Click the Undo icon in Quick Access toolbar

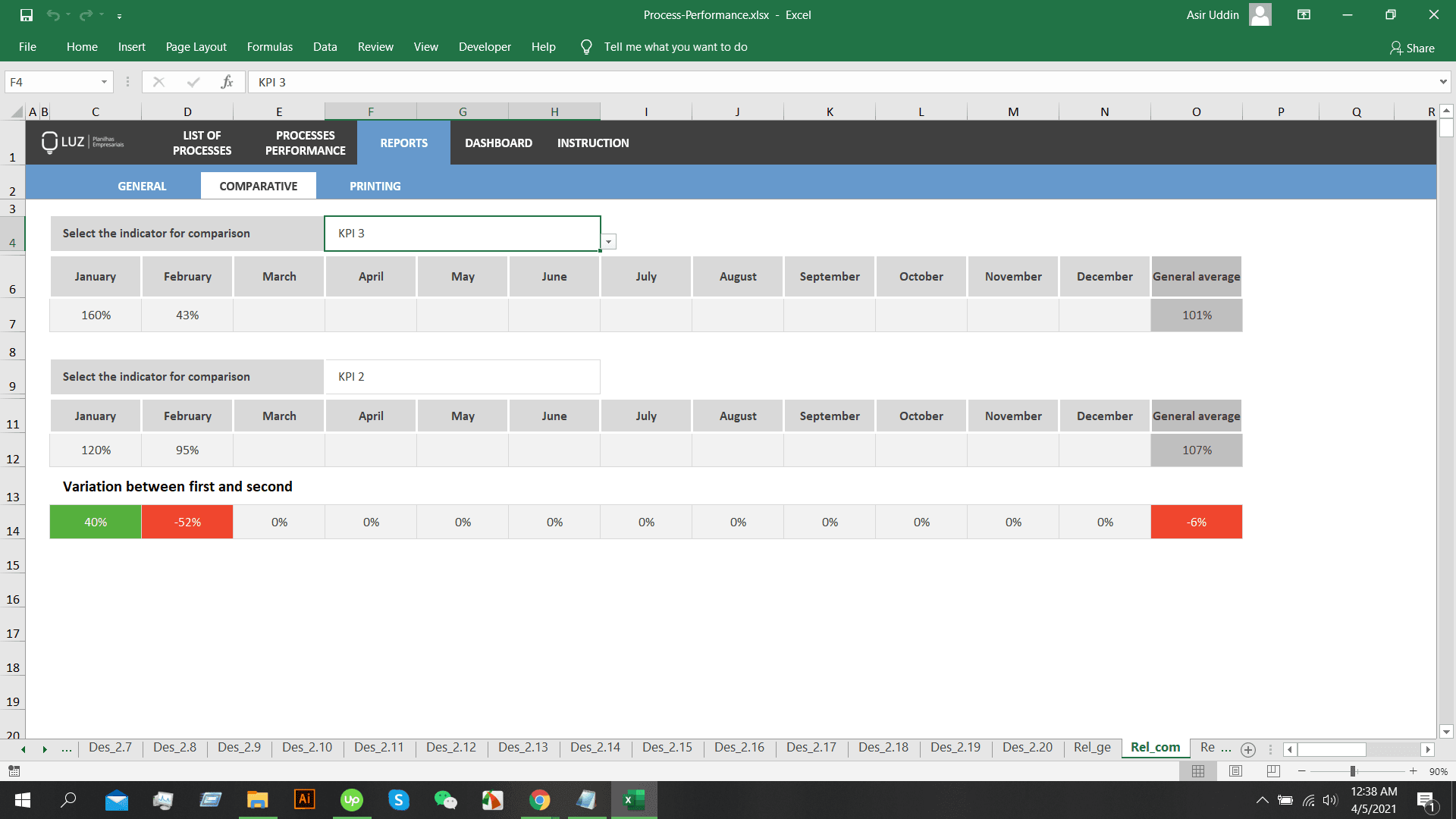click(x=52, y=14)
